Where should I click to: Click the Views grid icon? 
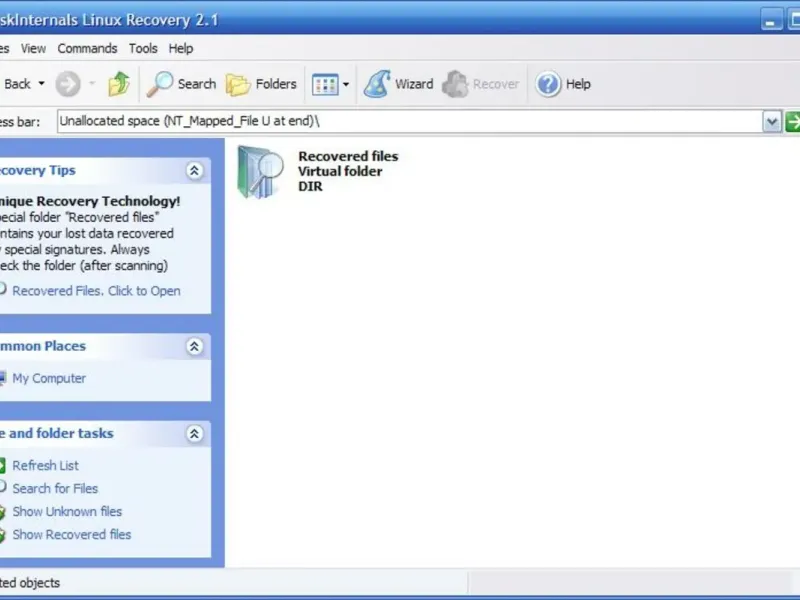point(325,84)
